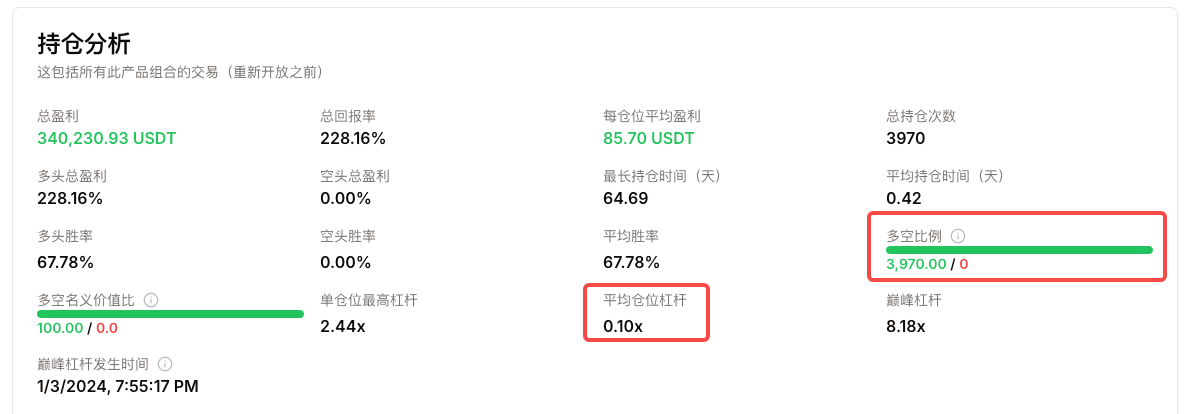Click the 340,230.93 USDT total profit value
Screen dimensions: 1189x414
(x=107, y=139)
